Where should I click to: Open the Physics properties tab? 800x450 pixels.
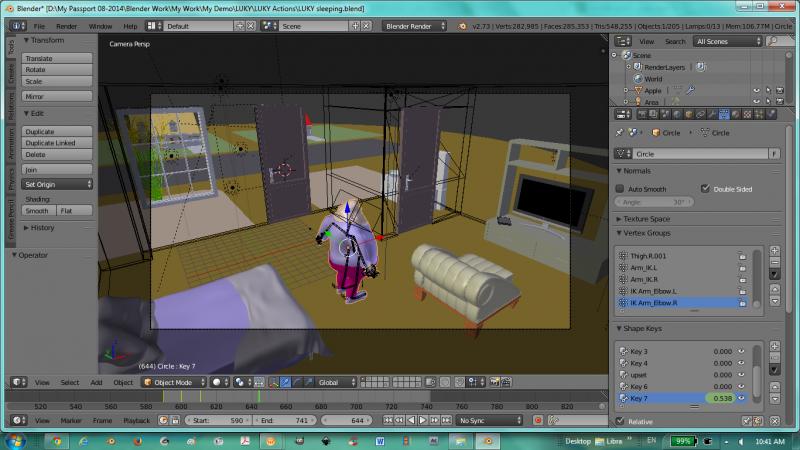771,115
